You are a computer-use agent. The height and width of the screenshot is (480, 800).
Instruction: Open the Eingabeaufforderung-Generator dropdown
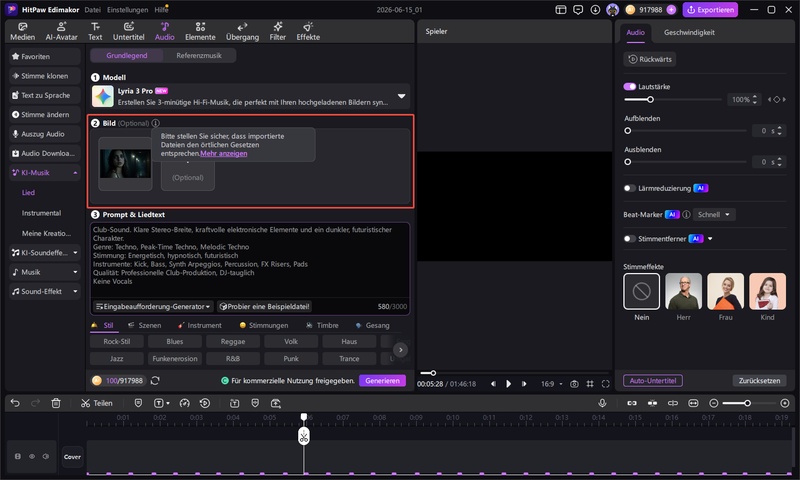click(x=153, y=307)
